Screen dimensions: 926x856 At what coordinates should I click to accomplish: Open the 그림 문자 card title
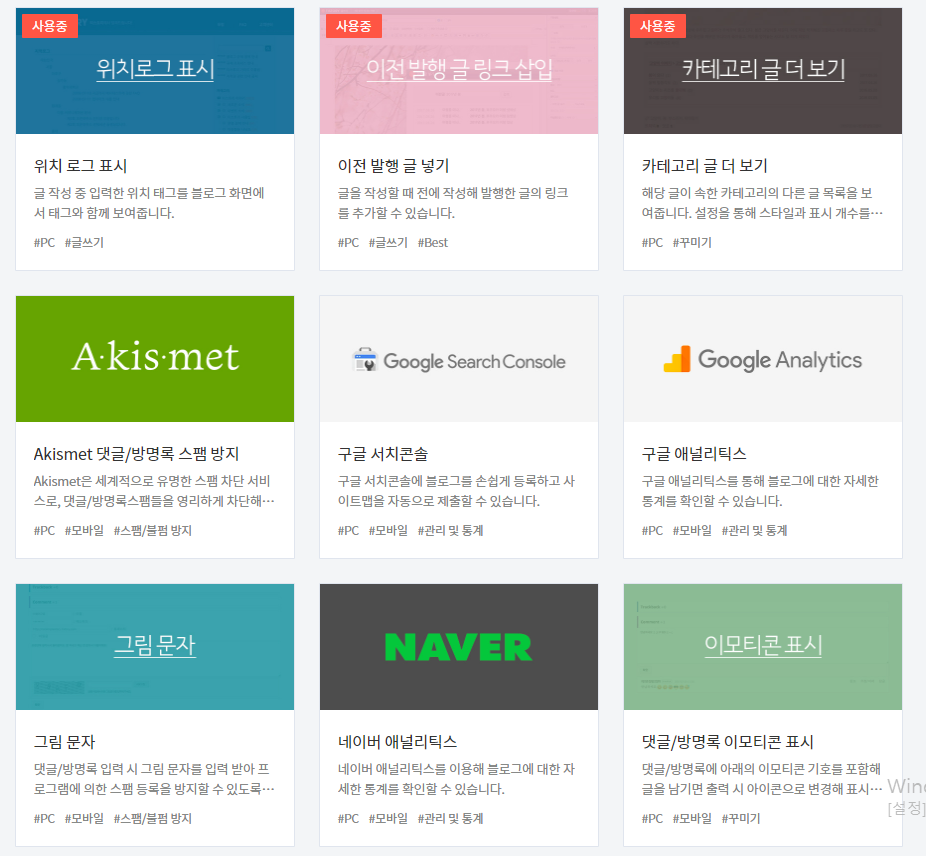click(64, 742)
